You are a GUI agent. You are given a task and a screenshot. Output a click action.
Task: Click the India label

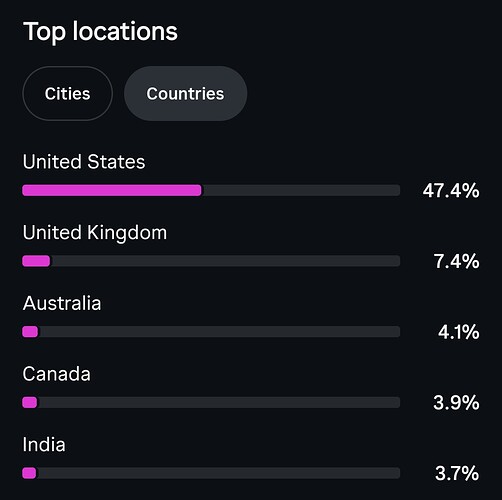coord(44,444)
